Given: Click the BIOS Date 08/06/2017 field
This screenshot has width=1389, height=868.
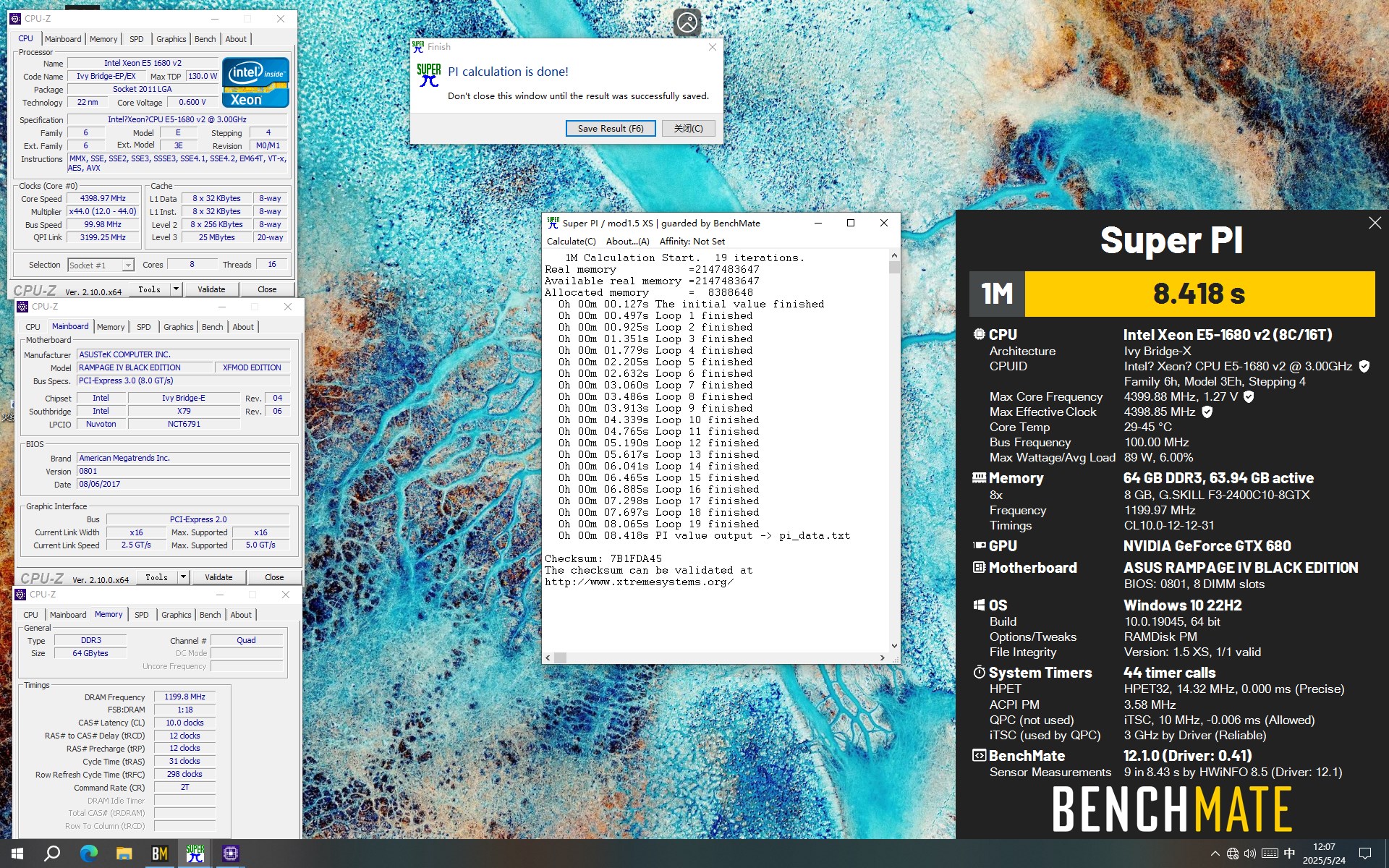Looking at the screenshot, I should 184,485.
